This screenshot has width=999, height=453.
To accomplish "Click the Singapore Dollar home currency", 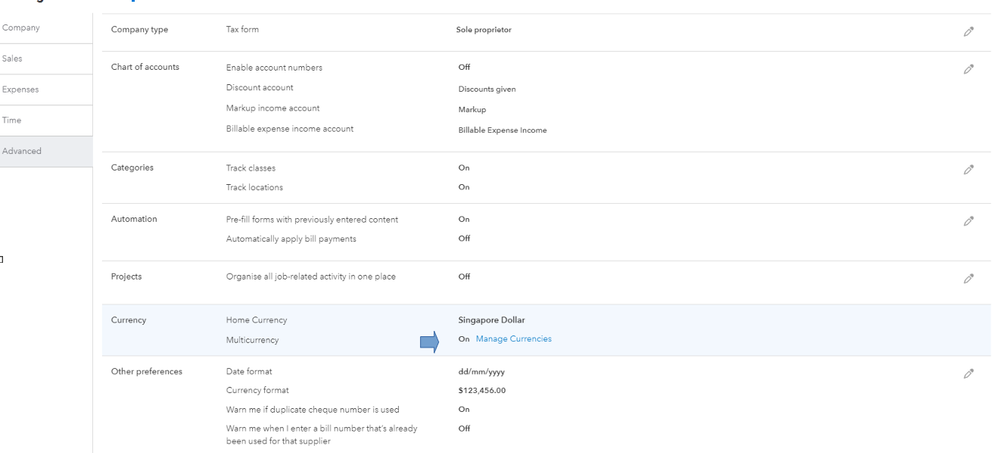I will (x=491, y=320).
